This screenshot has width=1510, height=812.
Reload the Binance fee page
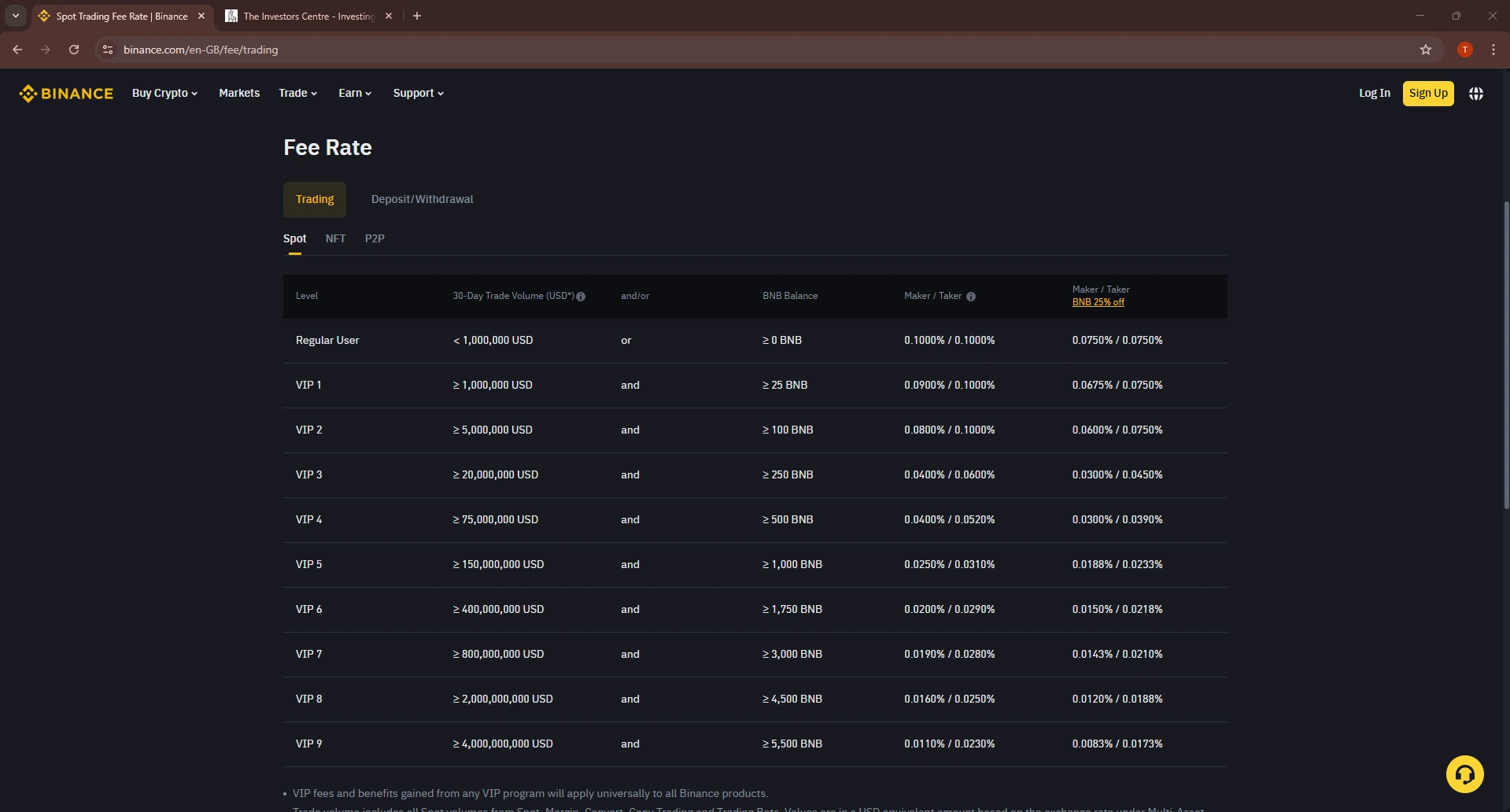74,50
